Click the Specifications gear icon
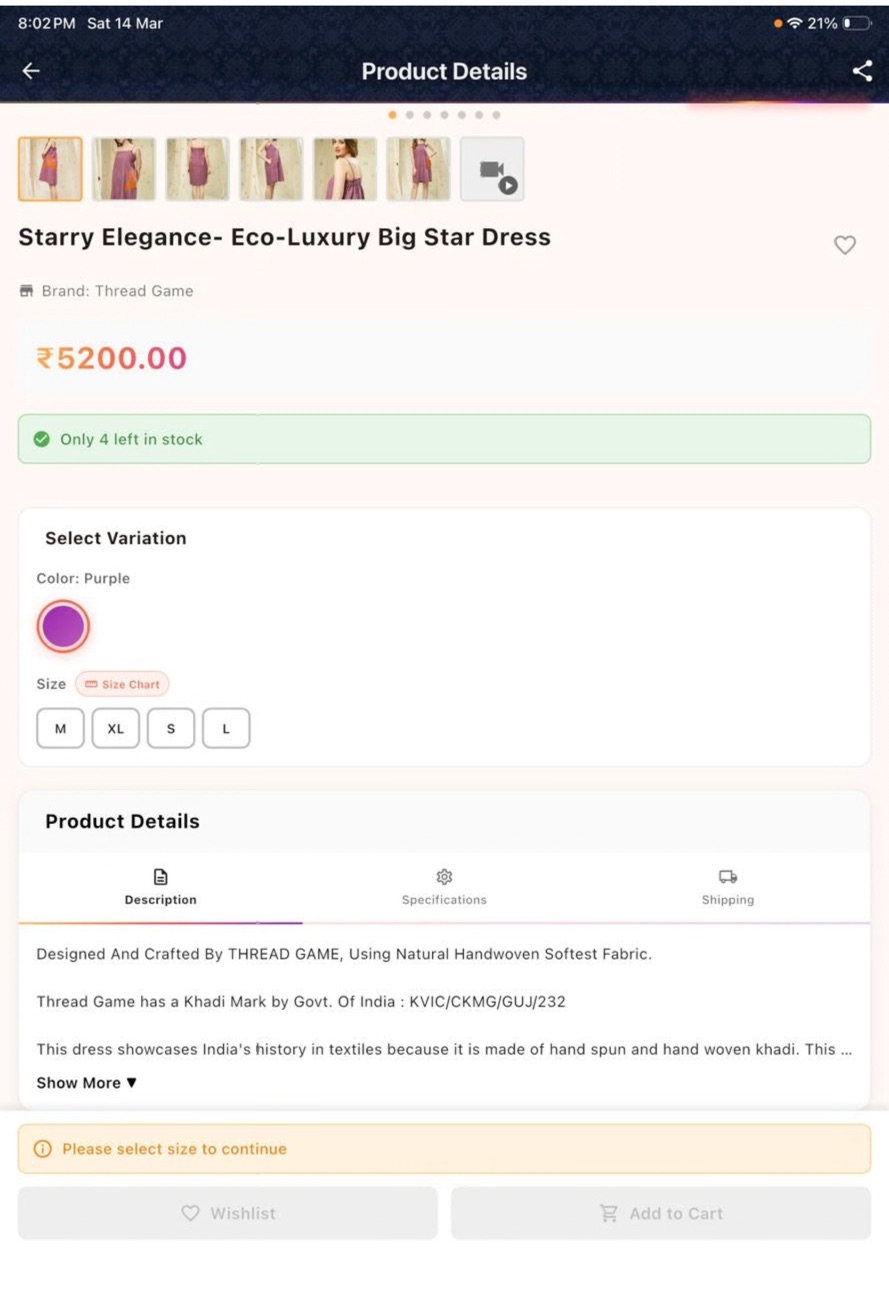889x1290 pixels. (x=444, y=877)
